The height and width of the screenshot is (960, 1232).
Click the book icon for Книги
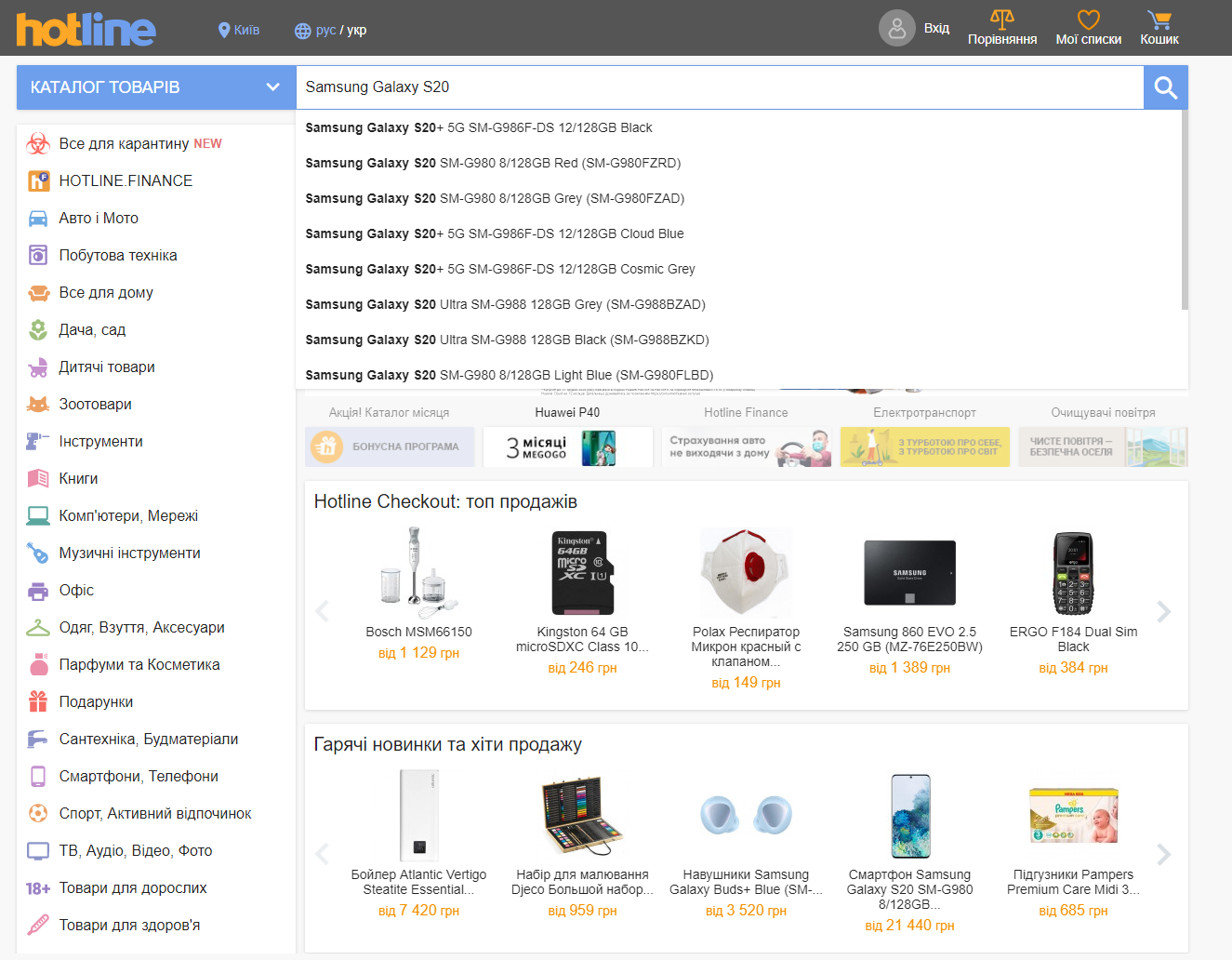click(x=38, y=478)
